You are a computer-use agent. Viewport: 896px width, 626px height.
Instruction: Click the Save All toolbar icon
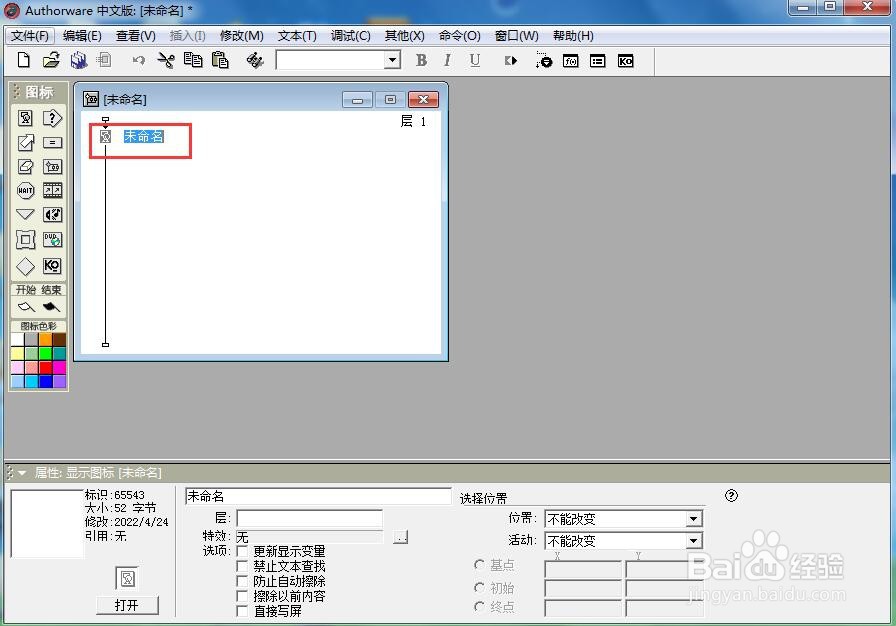(78, 60)
